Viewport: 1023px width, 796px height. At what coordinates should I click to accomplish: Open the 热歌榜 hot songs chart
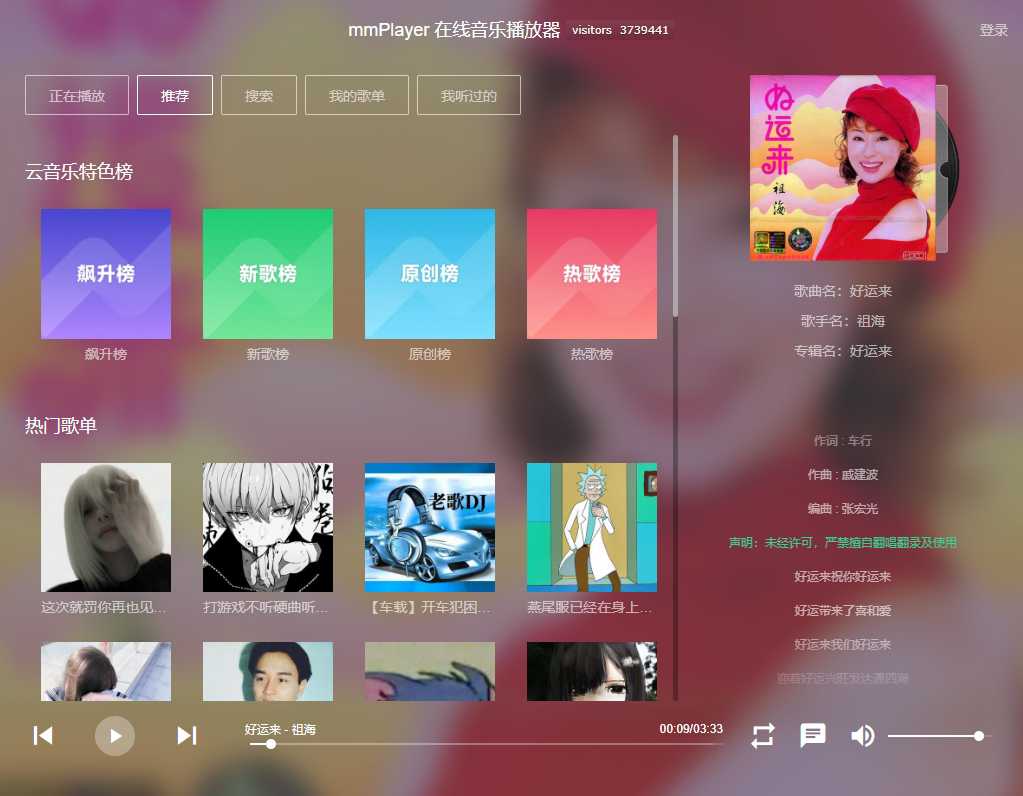[591, 273]
